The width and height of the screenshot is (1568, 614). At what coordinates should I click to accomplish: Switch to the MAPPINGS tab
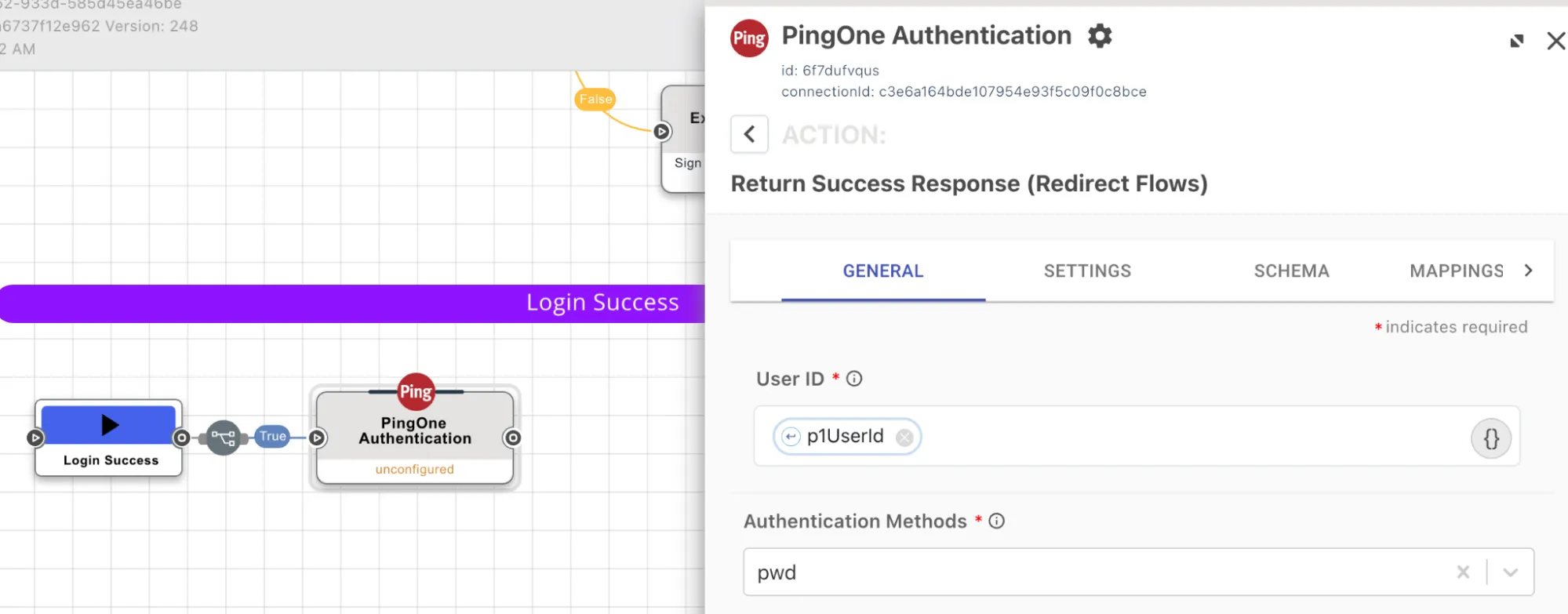pyautogui.click(x=1457, y=271)
